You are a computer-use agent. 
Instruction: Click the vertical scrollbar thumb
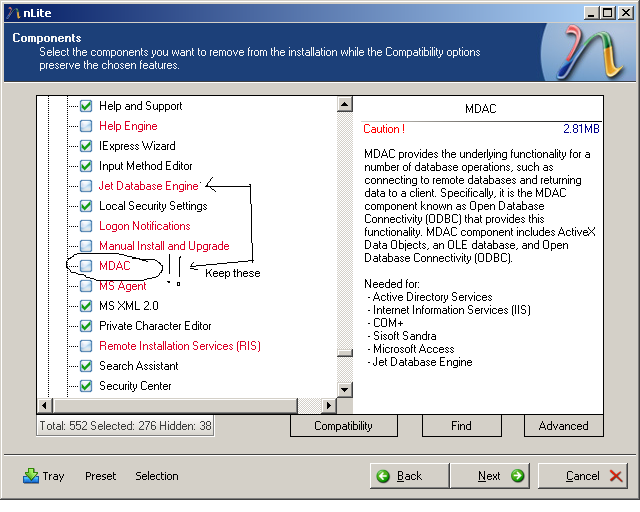(345, 353)
